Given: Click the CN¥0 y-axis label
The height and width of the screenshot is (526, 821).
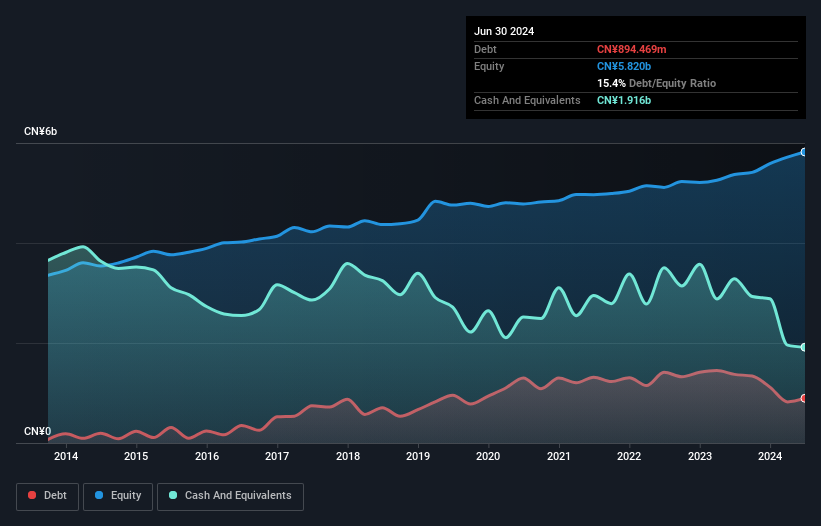Looking at the screenshot, I should (38, 431).
